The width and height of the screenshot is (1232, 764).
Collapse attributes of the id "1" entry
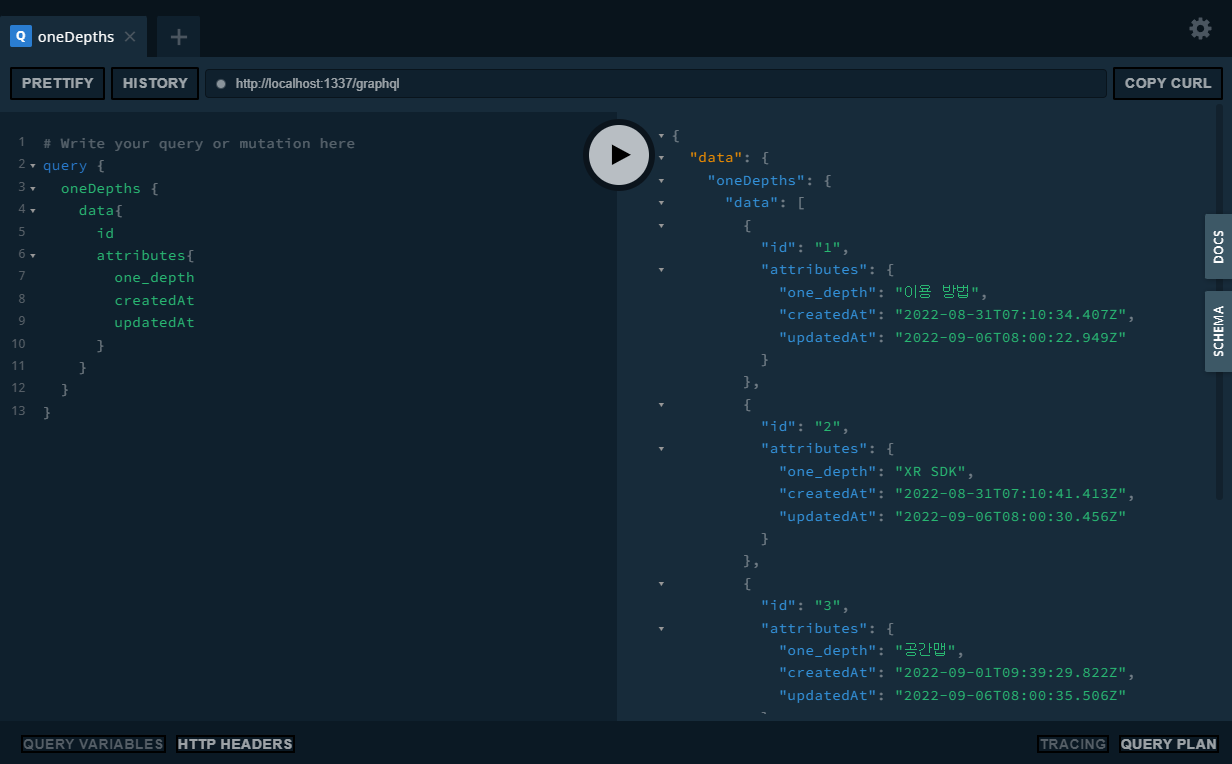tap(661, 270)
